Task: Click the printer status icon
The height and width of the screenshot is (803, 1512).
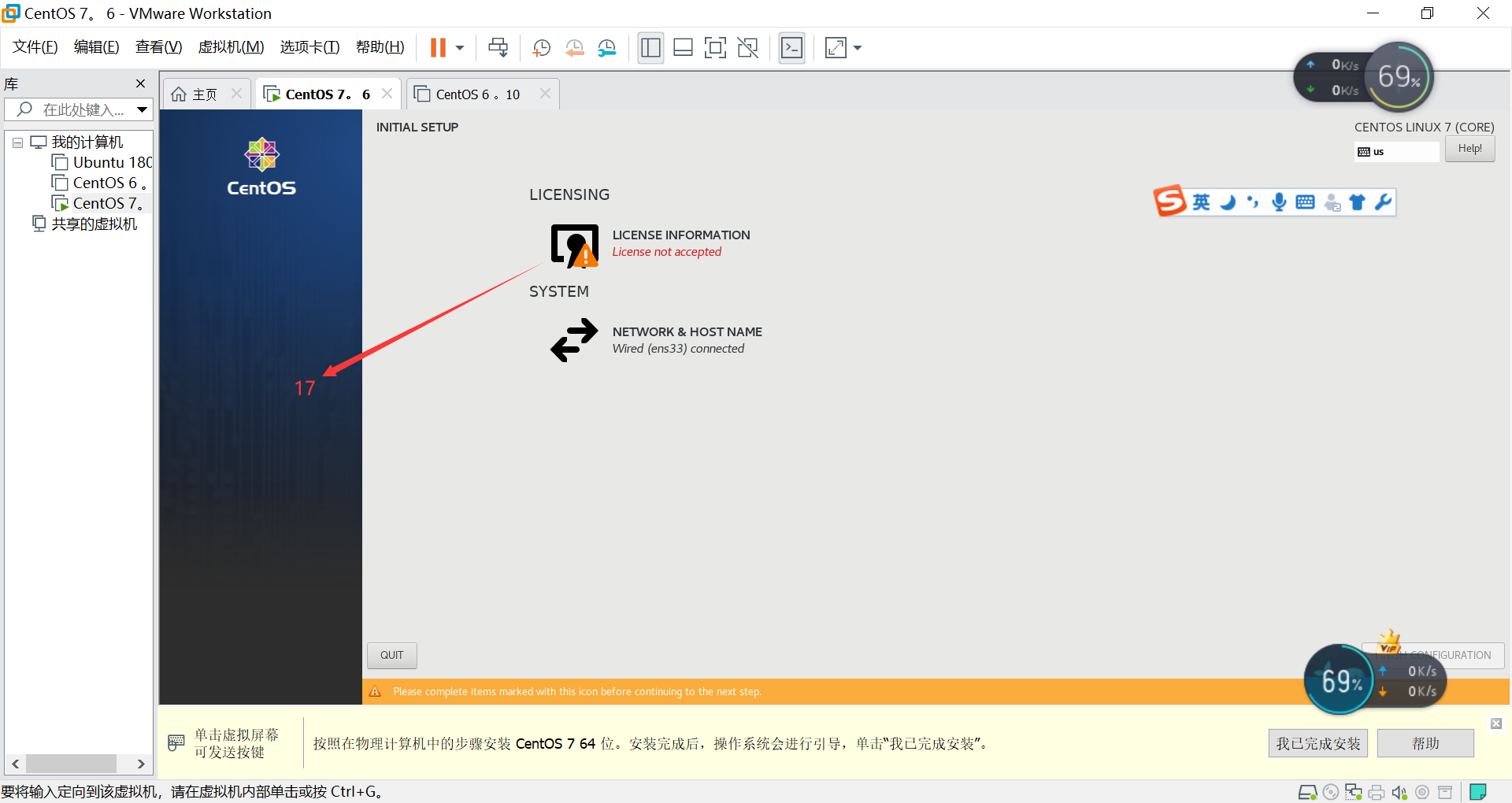Action: [1377, 792]
